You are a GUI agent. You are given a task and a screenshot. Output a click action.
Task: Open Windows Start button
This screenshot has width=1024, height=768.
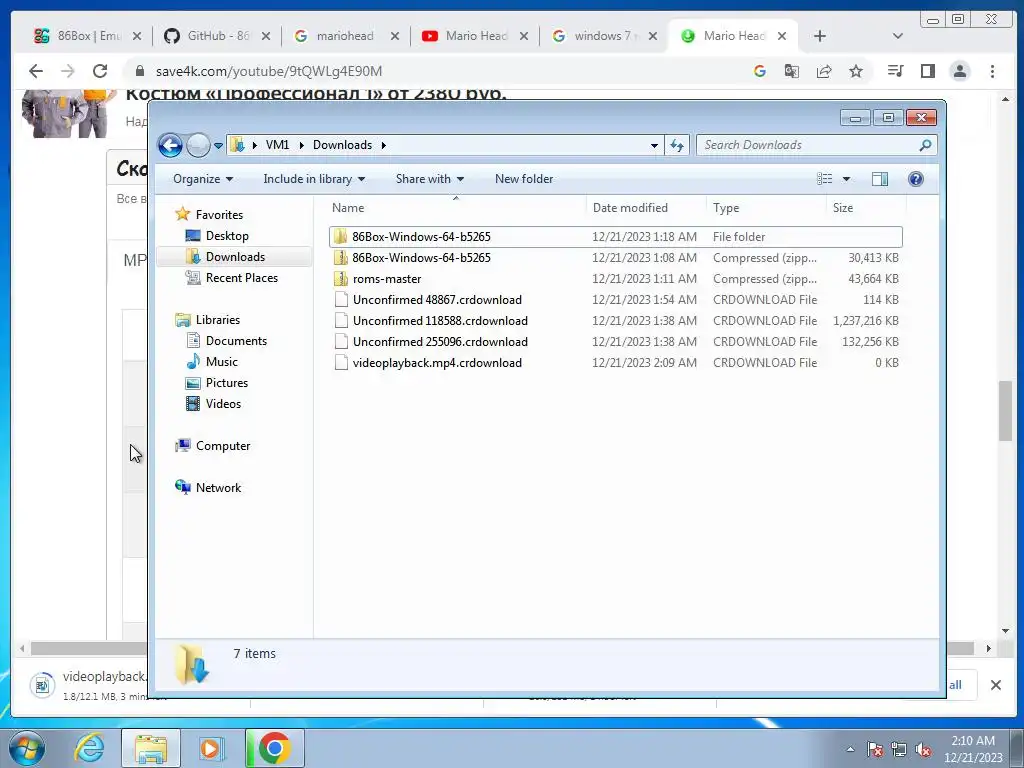[27, 748]
